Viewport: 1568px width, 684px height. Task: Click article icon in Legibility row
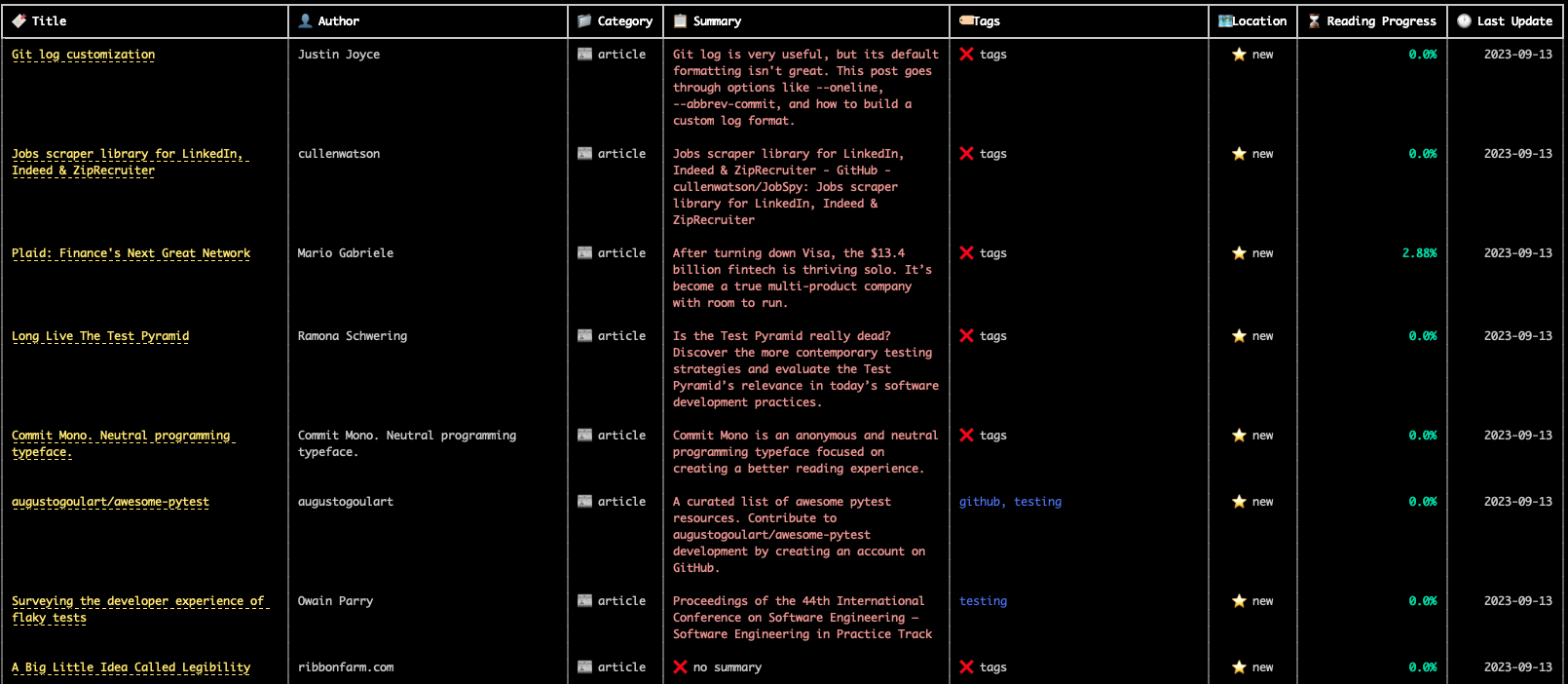584,667
